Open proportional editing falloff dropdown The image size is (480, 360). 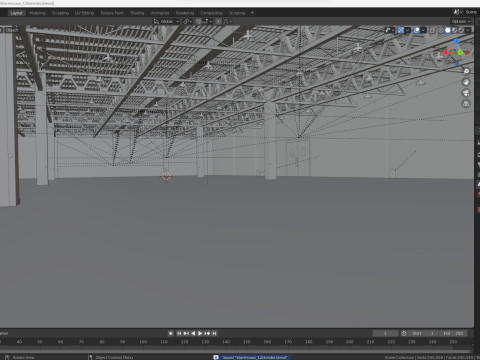click(x=227, y=21)
